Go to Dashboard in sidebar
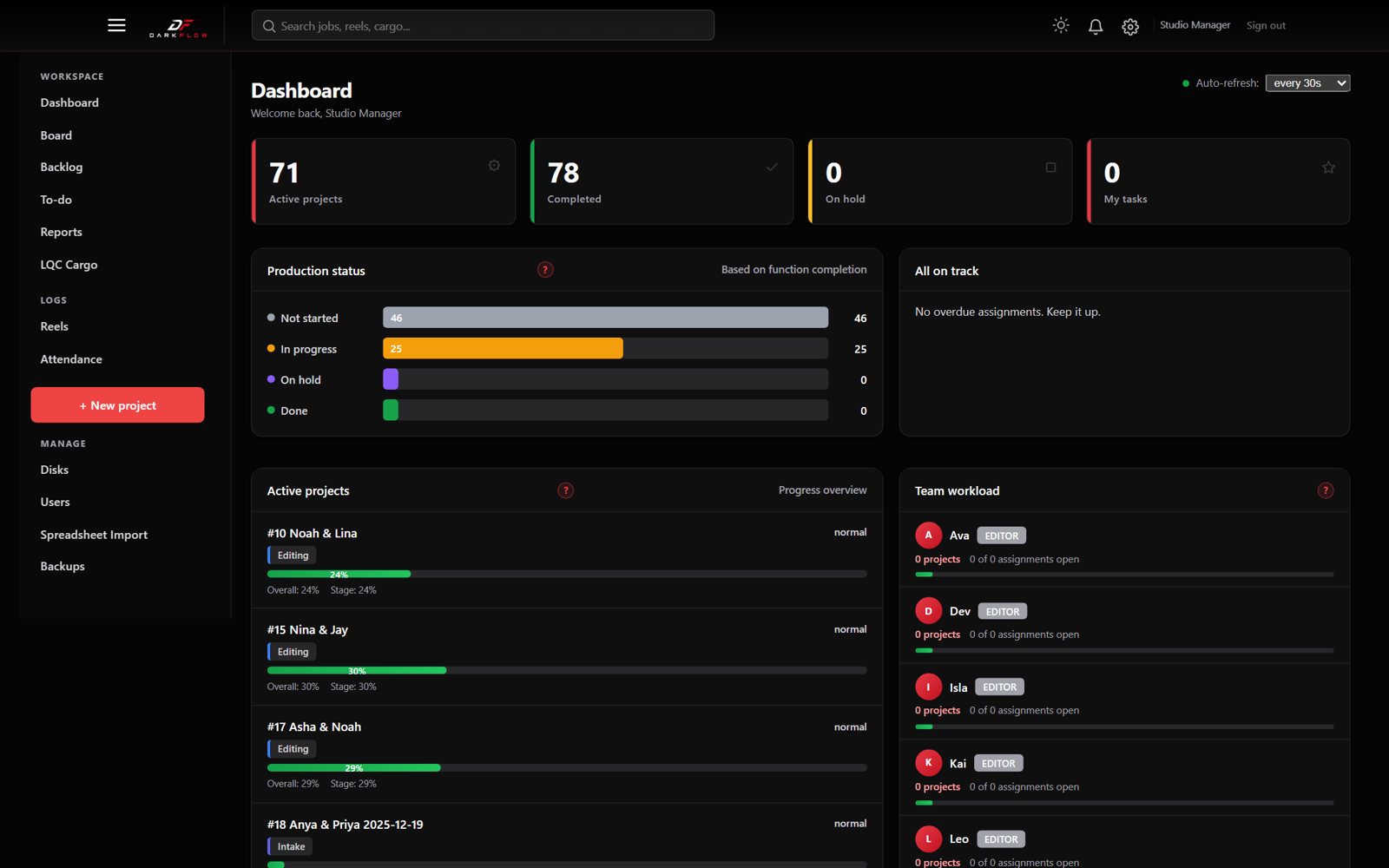The height and width of the screenshot is (868, 1389). pos(69,102)
